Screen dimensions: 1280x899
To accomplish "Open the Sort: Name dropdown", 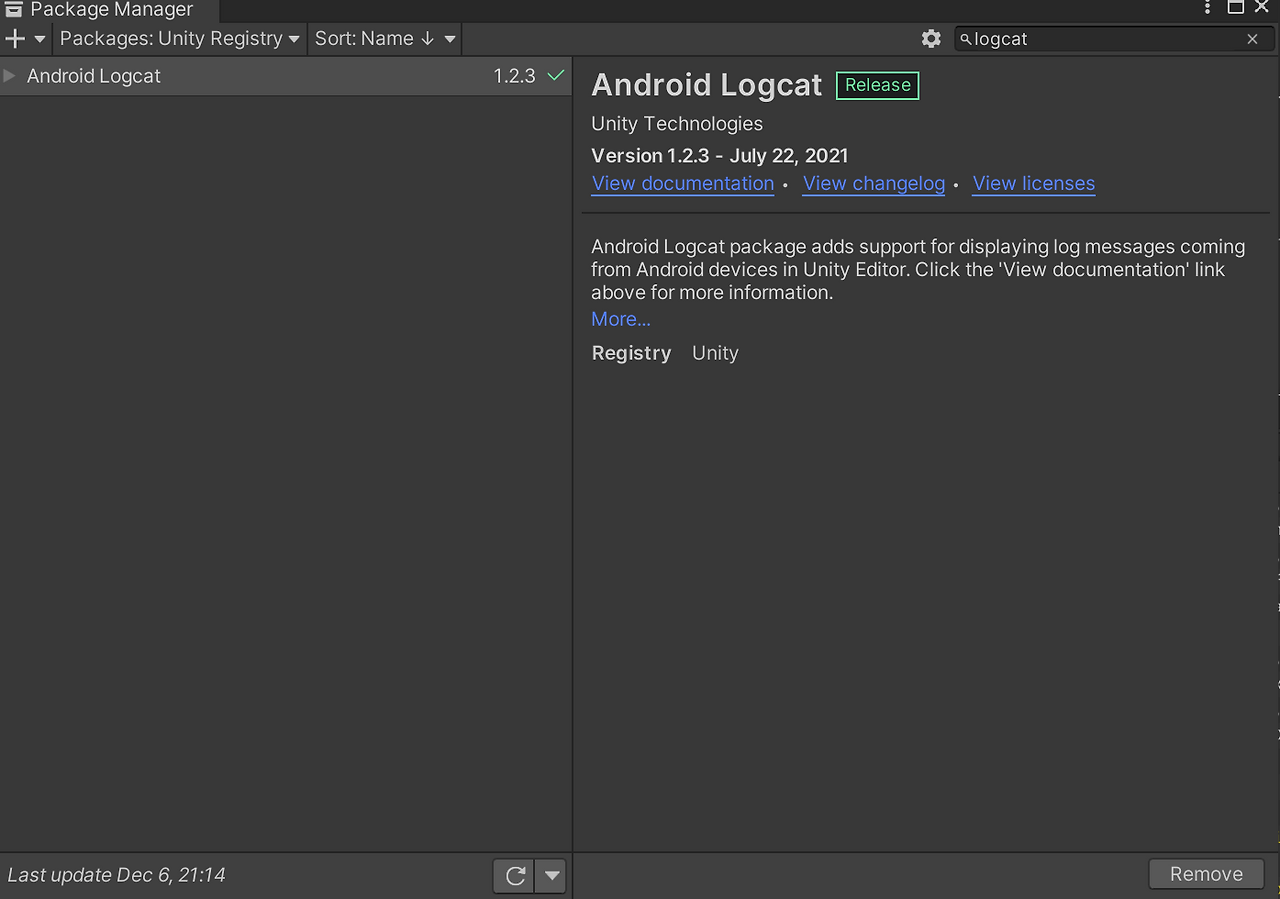I will (385, 39).
